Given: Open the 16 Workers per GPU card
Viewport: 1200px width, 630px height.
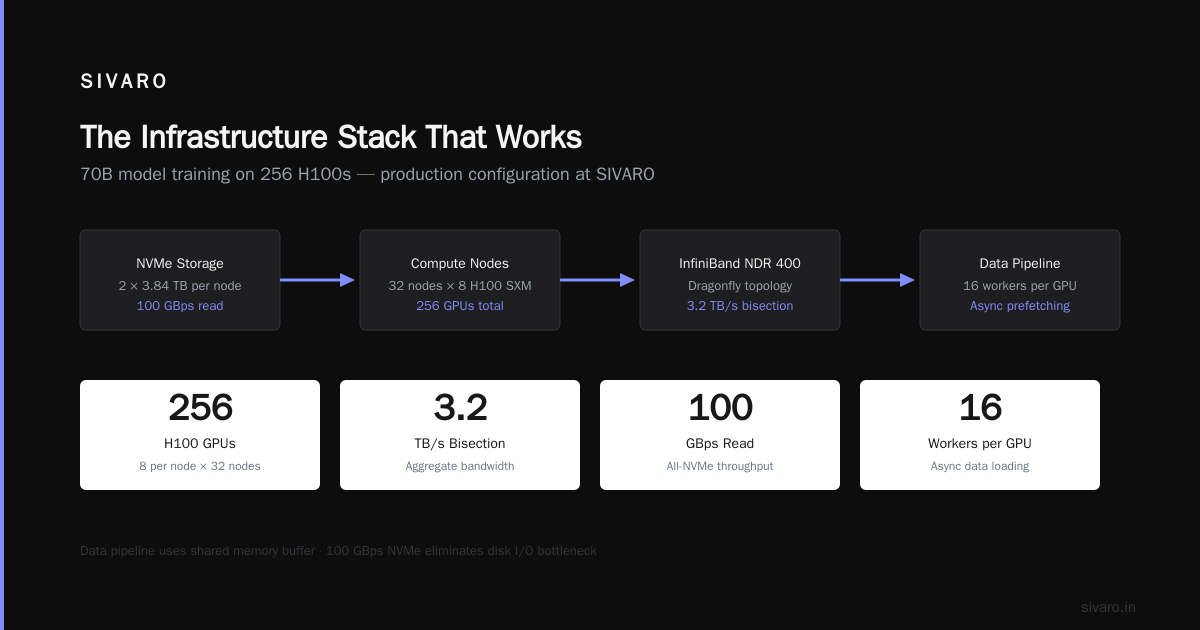Looking at the screenshot, I should (980, 435).
